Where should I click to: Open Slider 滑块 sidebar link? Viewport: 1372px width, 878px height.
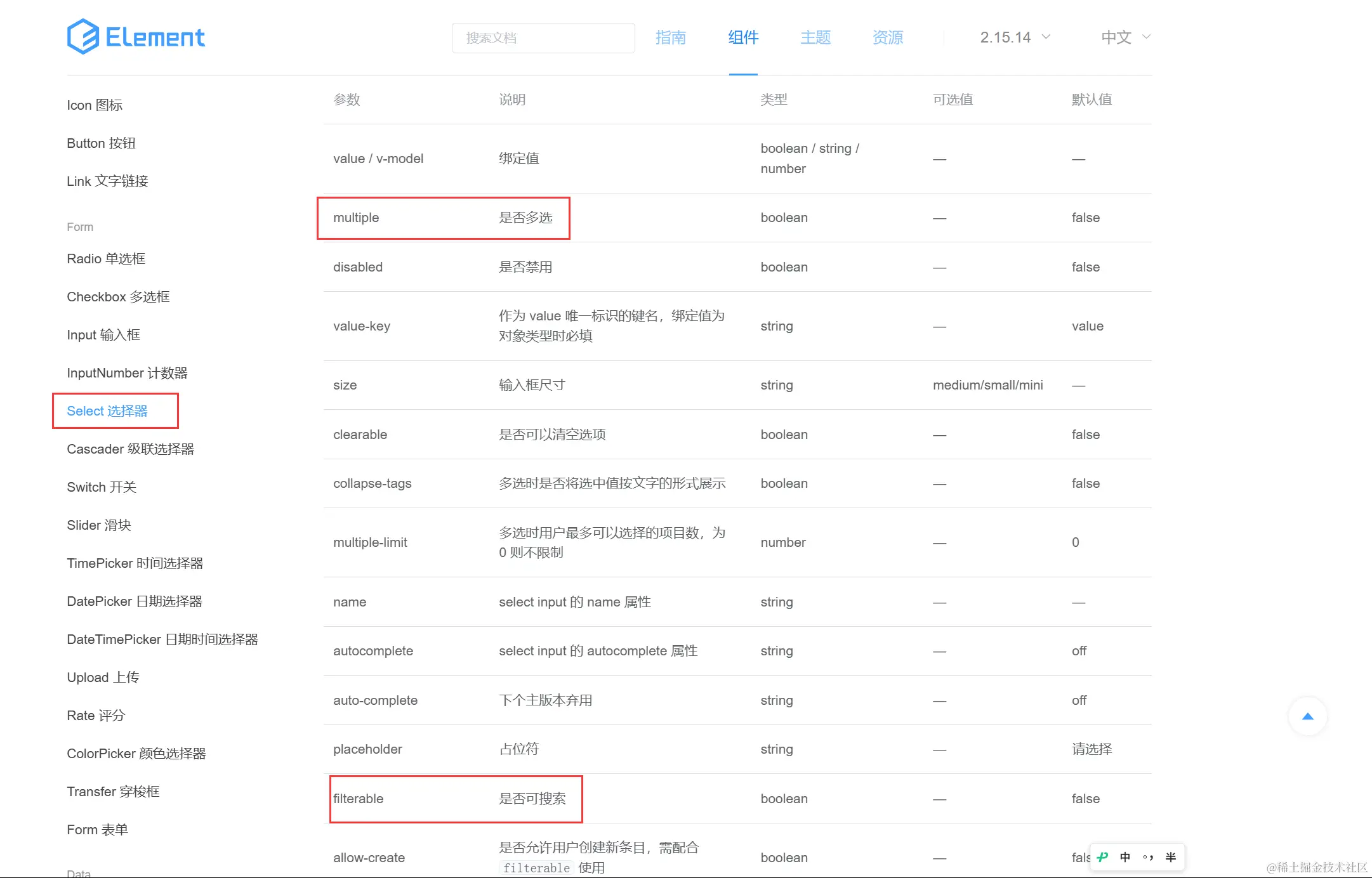(98, 525)
